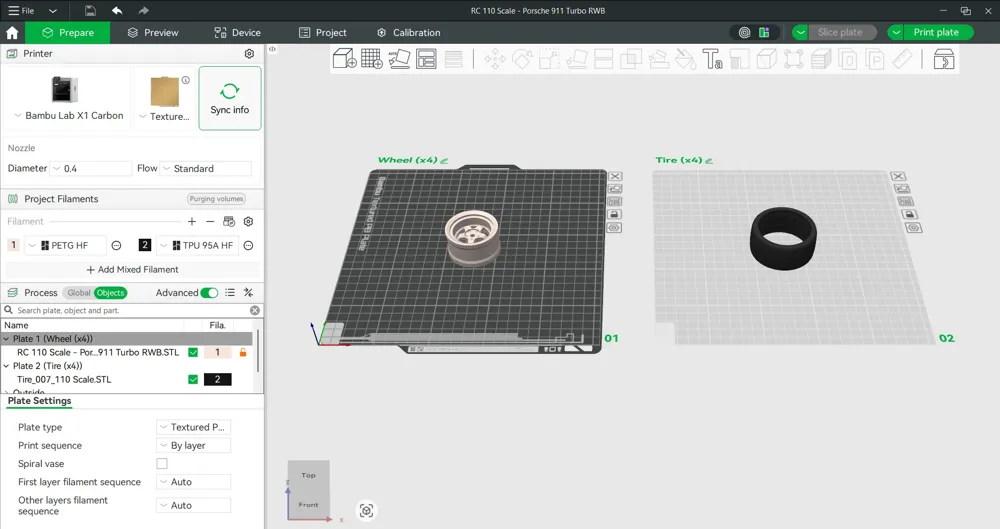The width and height of the screenshot is (1000, 529).
Task: Switch to the Project tab
Action: [323, 33]
